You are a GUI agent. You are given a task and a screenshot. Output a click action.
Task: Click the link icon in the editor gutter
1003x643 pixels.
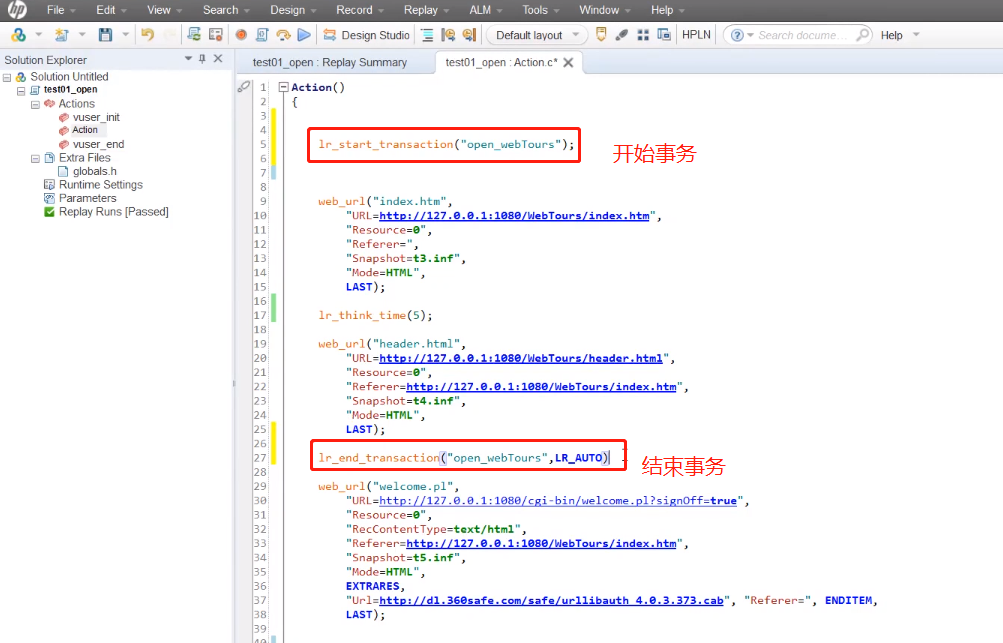pos(244,86)
